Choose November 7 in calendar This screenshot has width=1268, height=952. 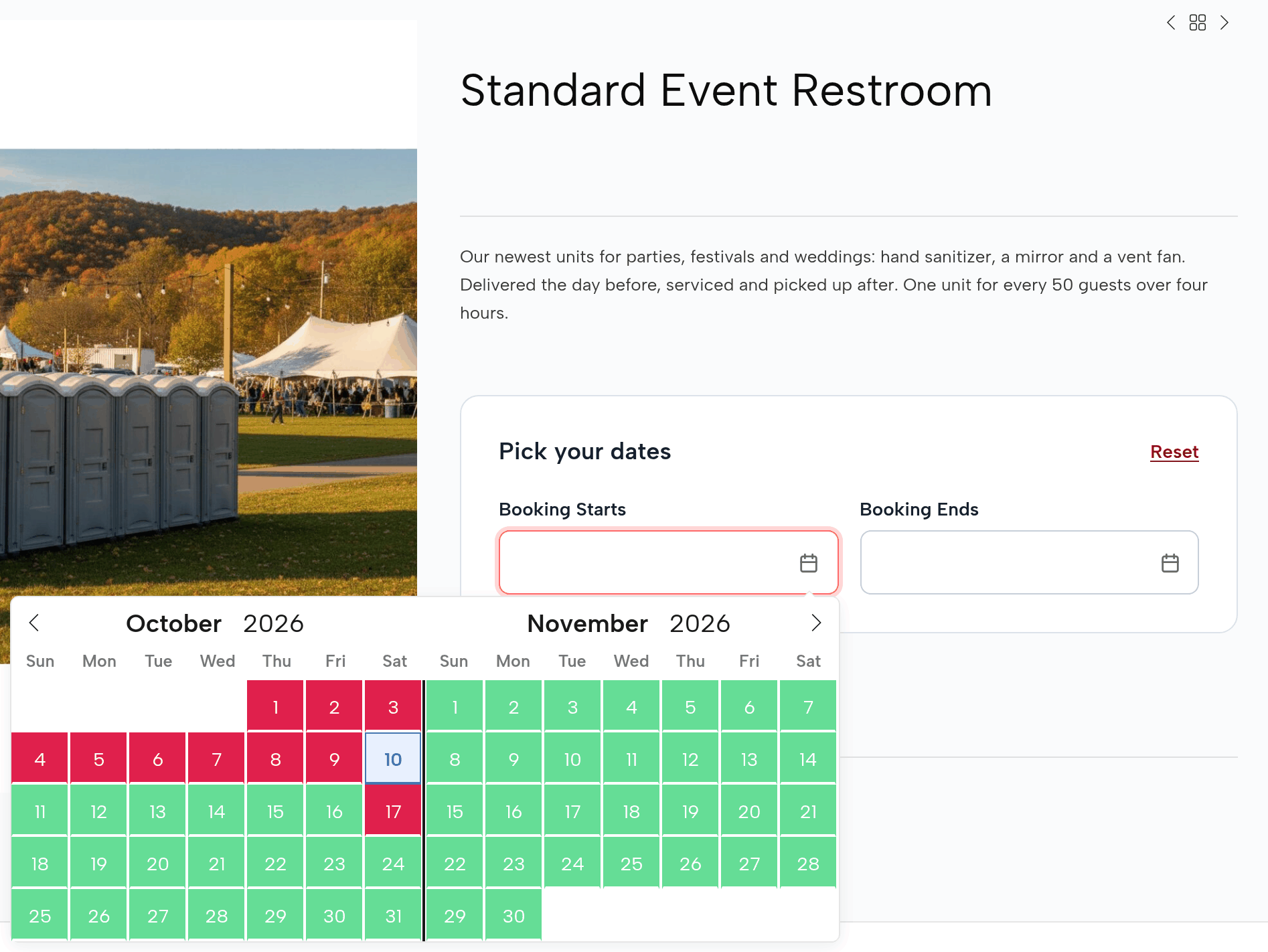[808, 706]
